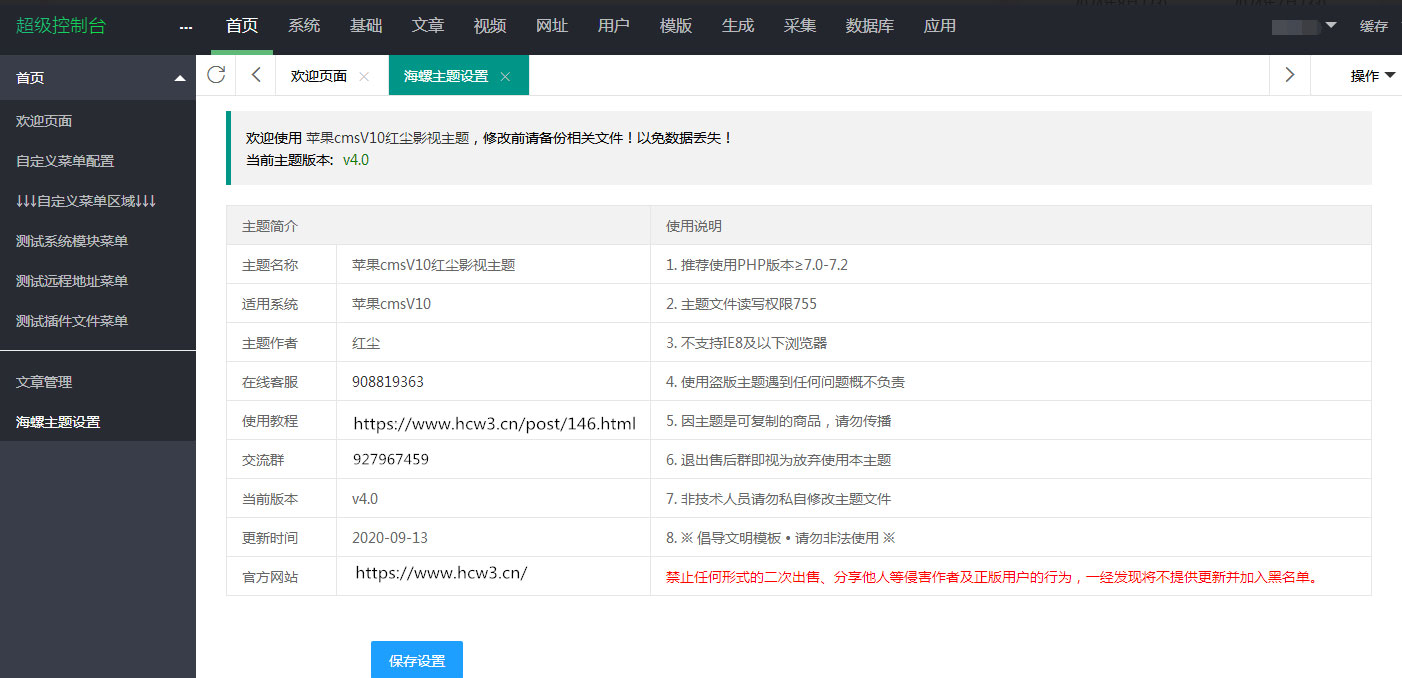Close the 欢迎页面 tab
Screen dimensions: 1402x678
point(363,75)
